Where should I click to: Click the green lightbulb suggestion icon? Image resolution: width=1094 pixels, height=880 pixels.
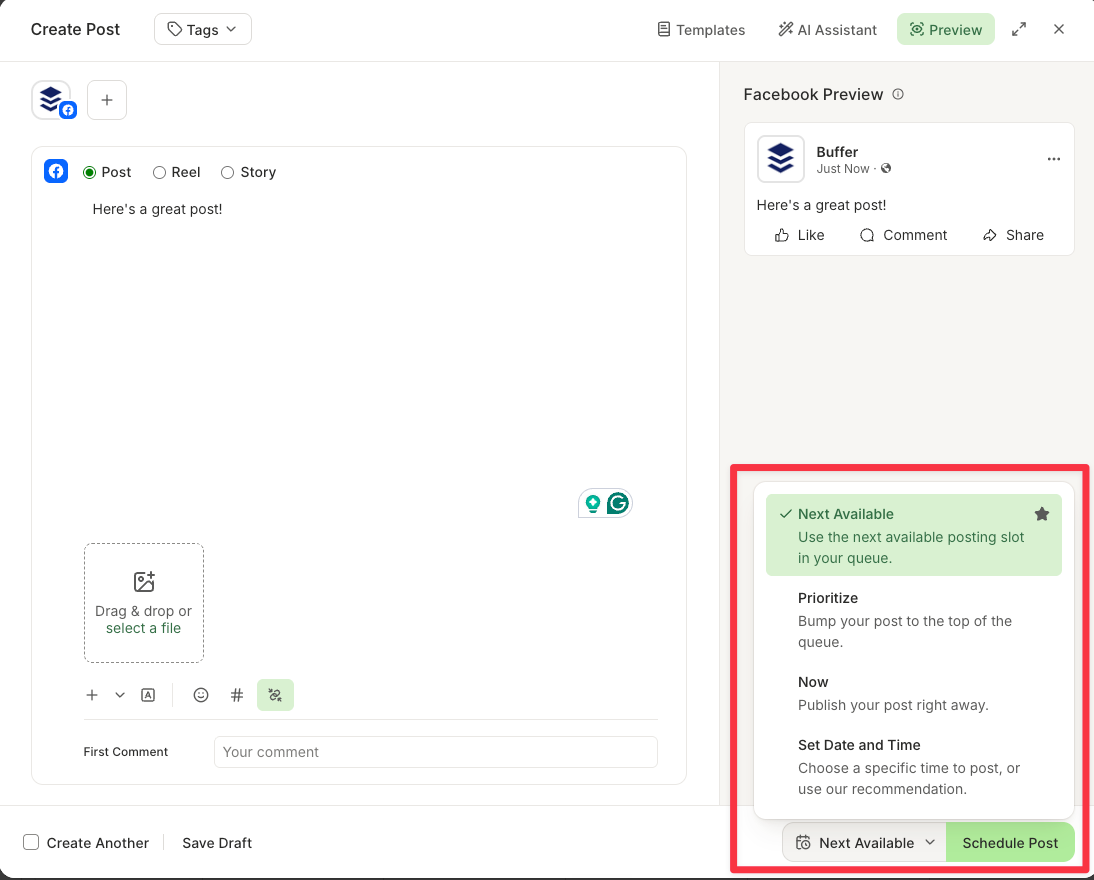[x=592, y=504]
